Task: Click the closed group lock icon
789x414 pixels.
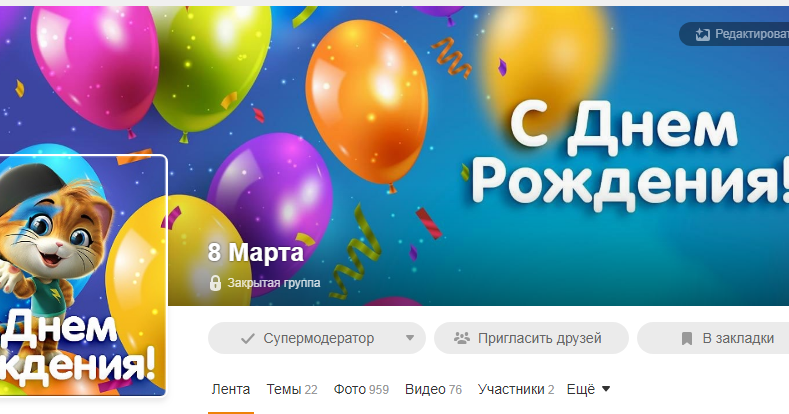Action: point(215,283)
